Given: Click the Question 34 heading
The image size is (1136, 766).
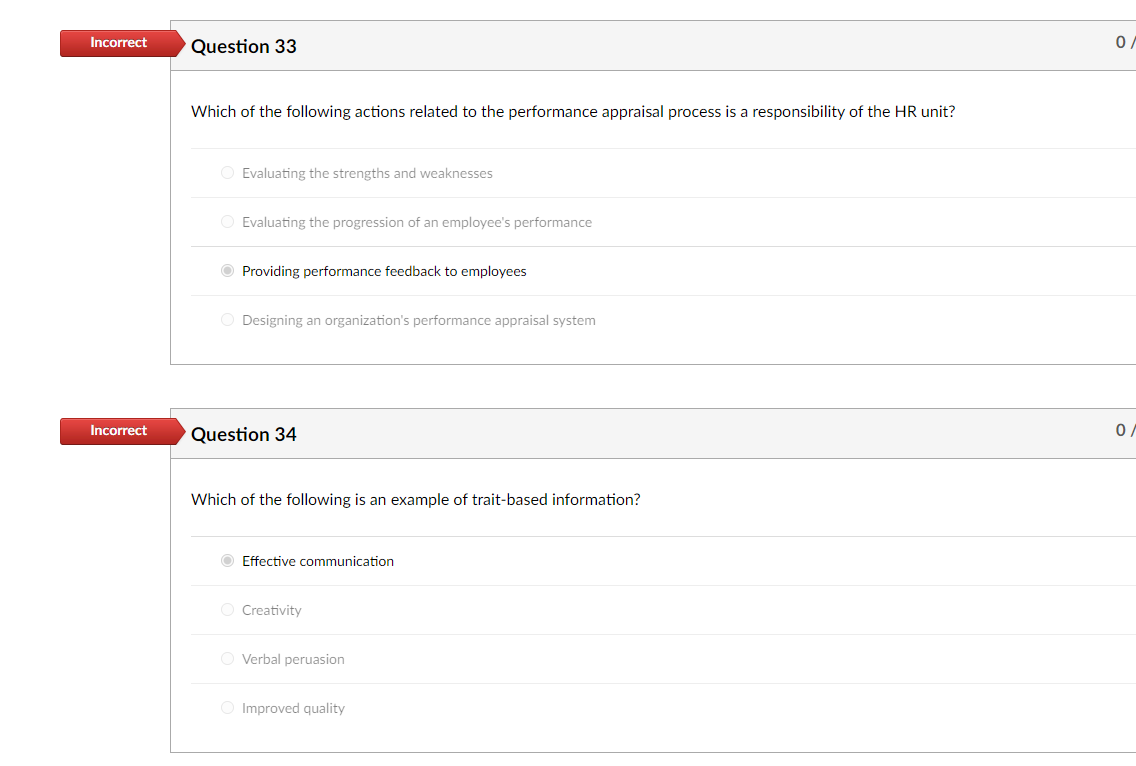Looking at the screenshot, I should click(x=243, y=434).
